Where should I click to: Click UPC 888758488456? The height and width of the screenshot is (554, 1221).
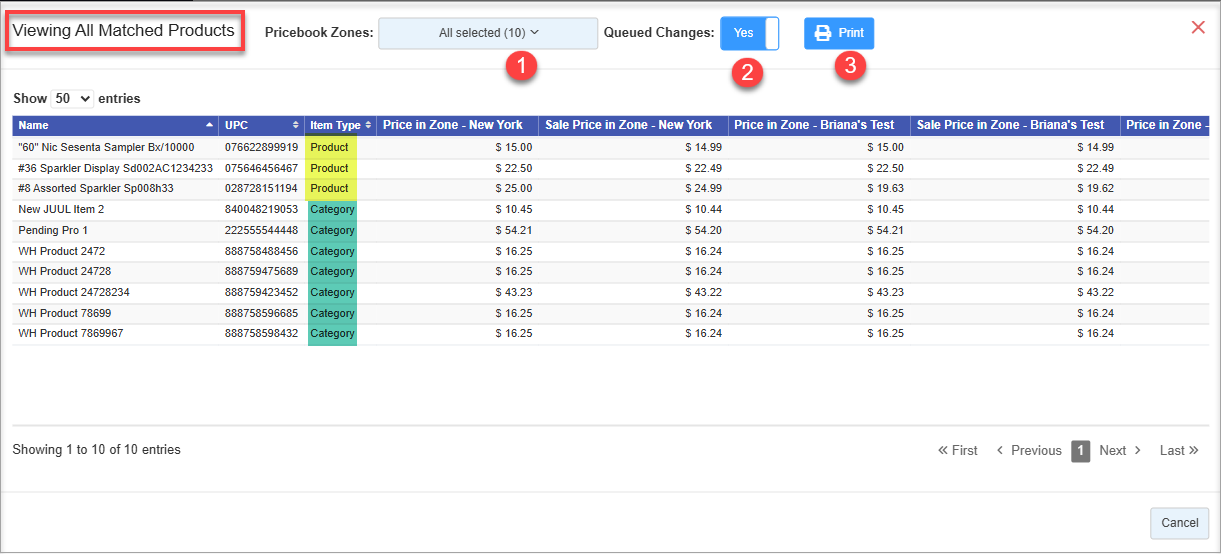261,251
